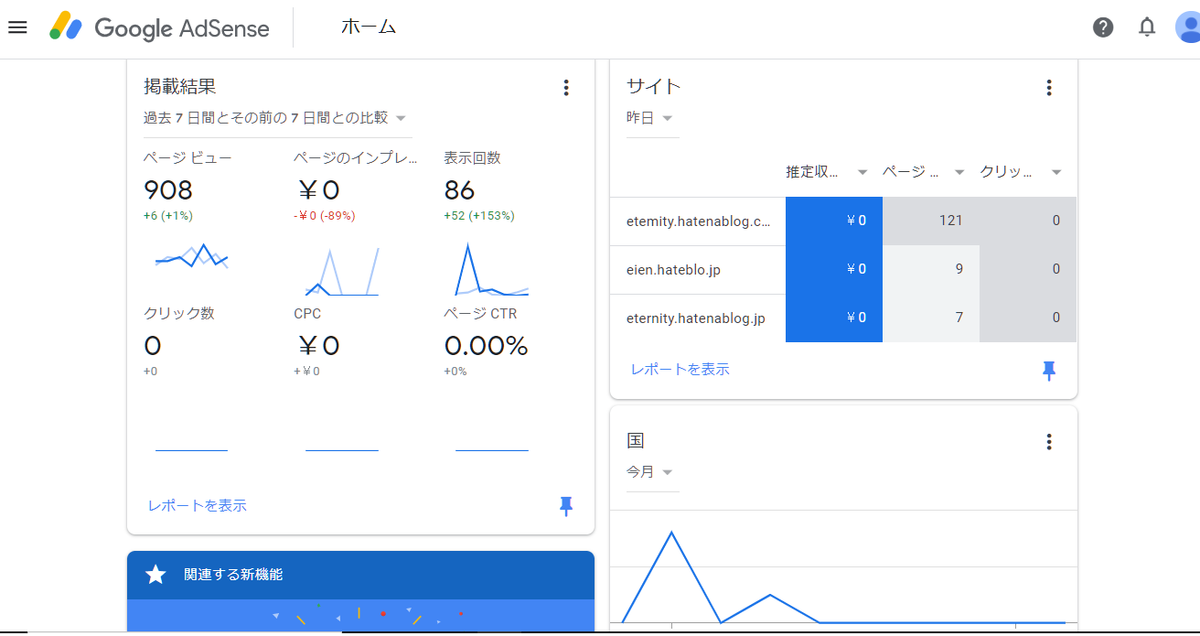Click the サイト card title
This screenshot has width=1200, height=636.
click(653, 87)
